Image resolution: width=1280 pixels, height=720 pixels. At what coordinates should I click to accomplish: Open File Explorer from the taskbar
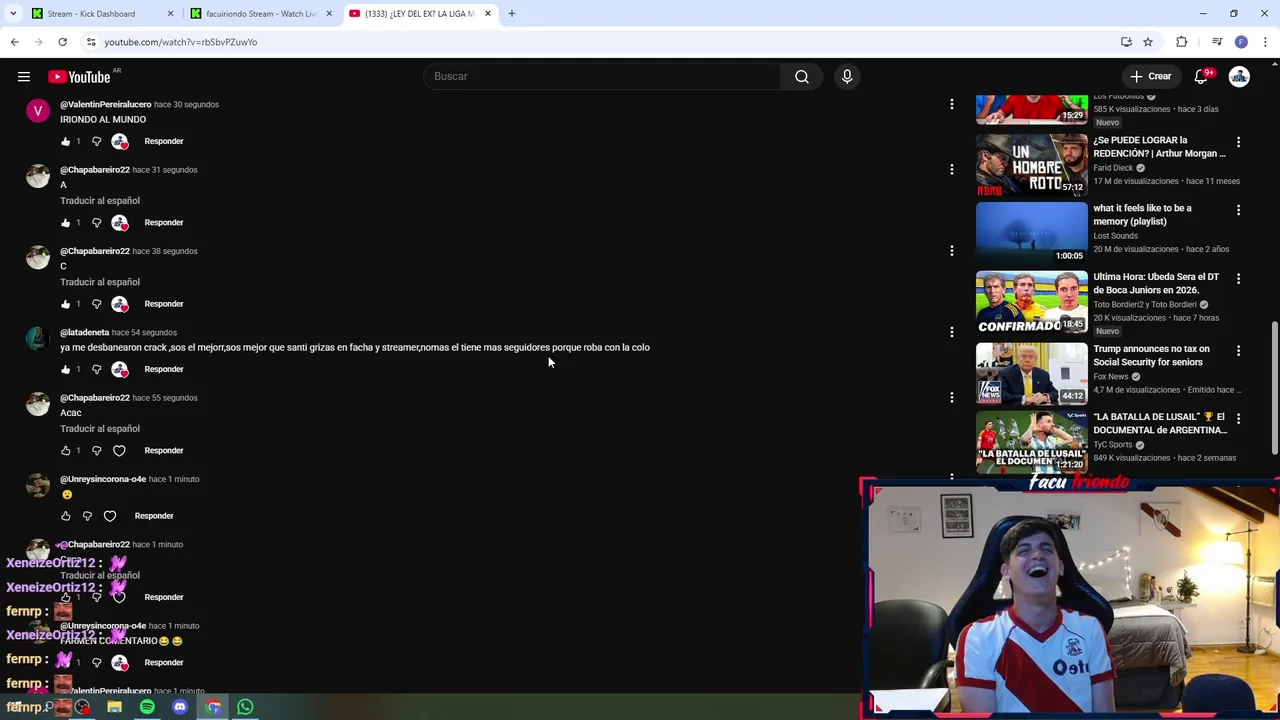[x=114, y=707]
